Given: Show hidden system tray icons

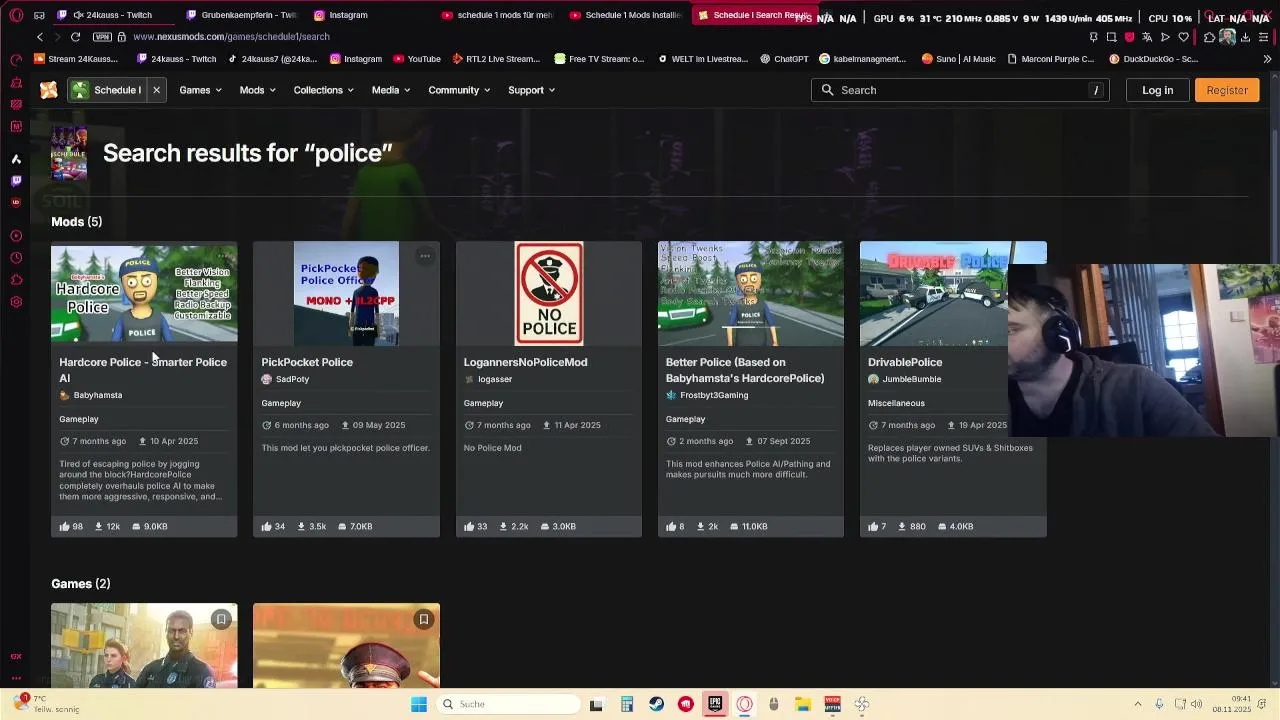Looking at the screenshot, I should [x=1138, y=704].
